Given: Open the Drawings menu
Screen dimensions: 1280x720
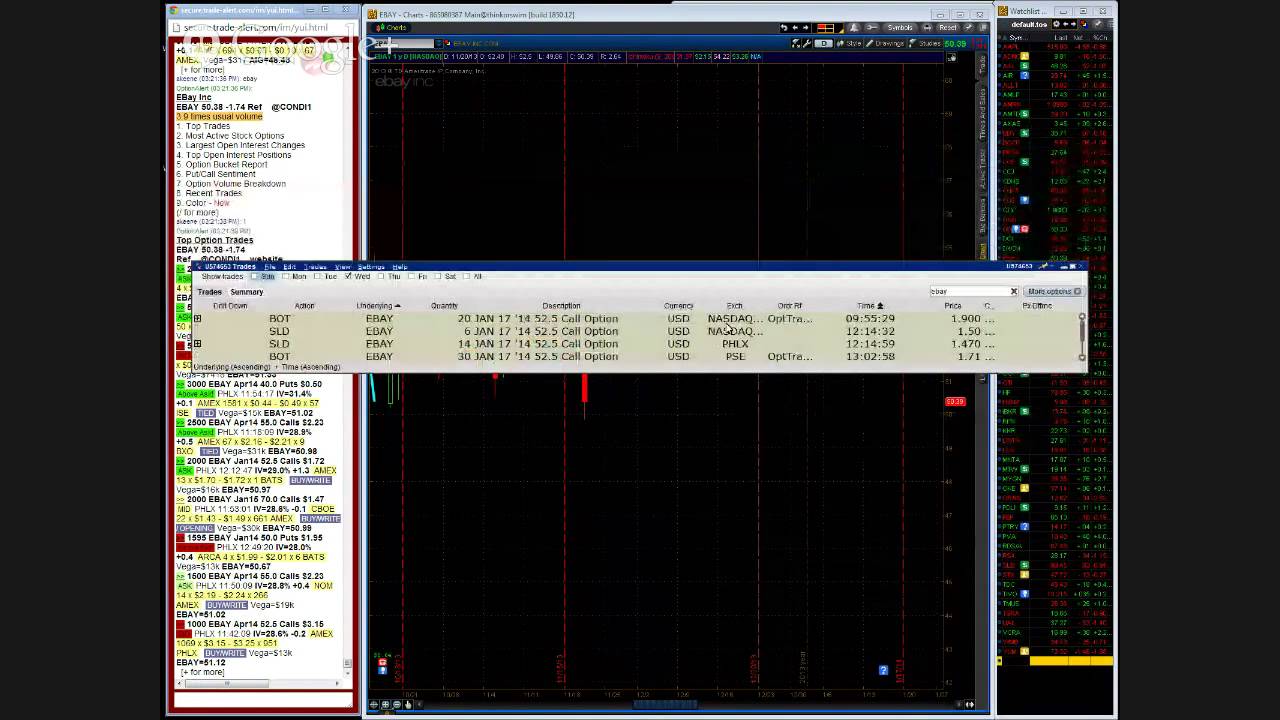Looking at the screenshot, I should 885,44.
